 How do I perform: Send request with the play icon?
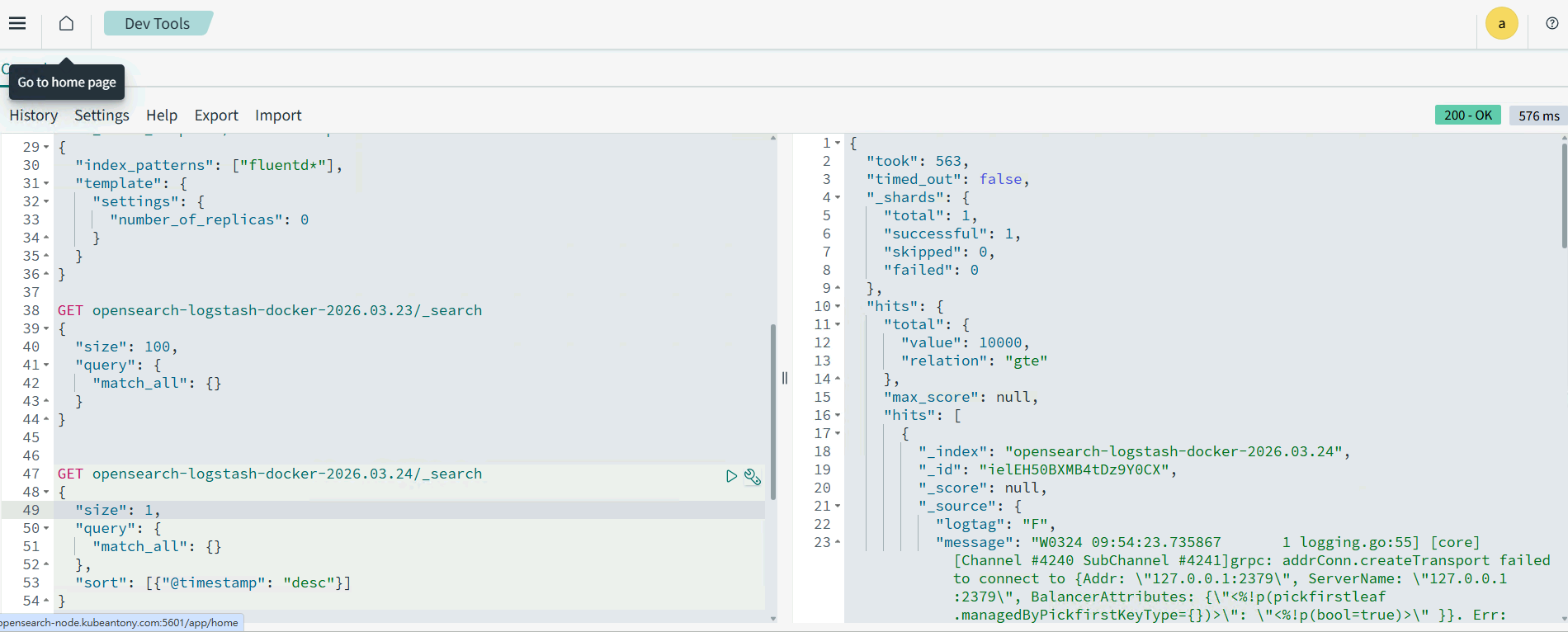click(x=731, y=476)
